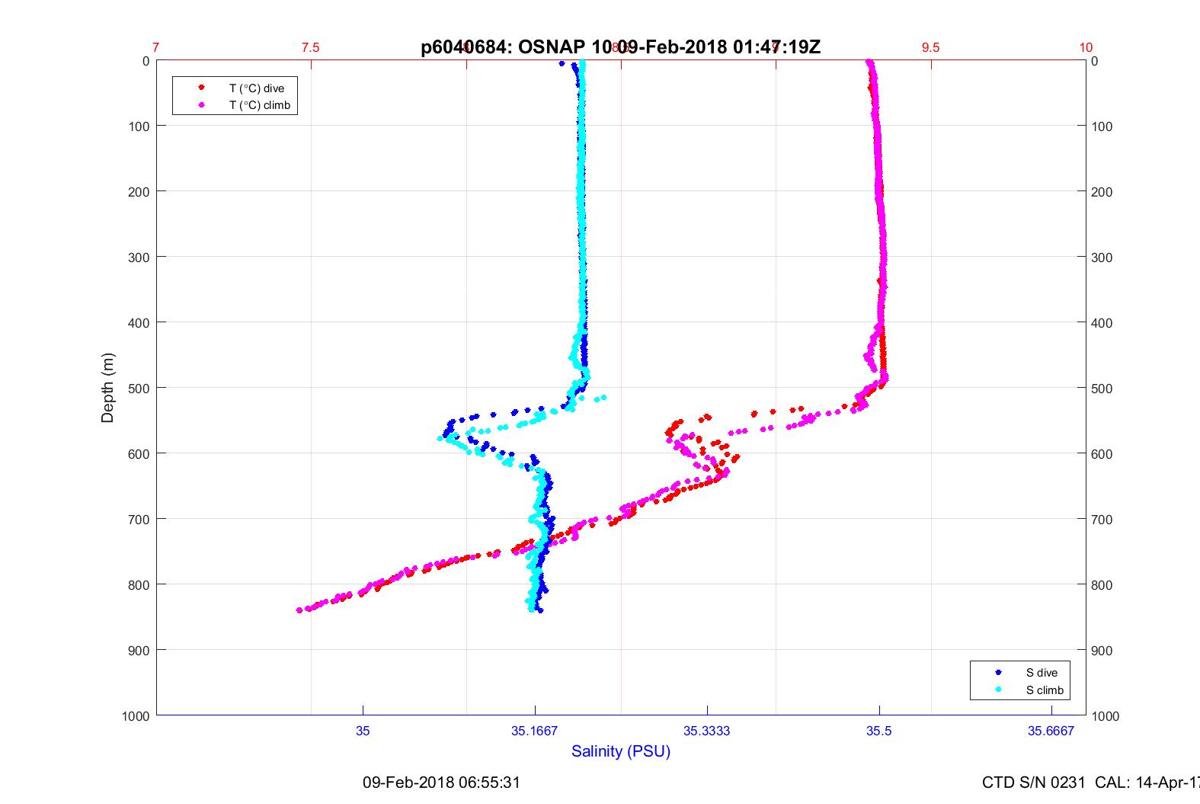The width and height of the screenshot is (1200, 804).
Task: Click the left depth axis tick 800
Action: pos(139,584)
